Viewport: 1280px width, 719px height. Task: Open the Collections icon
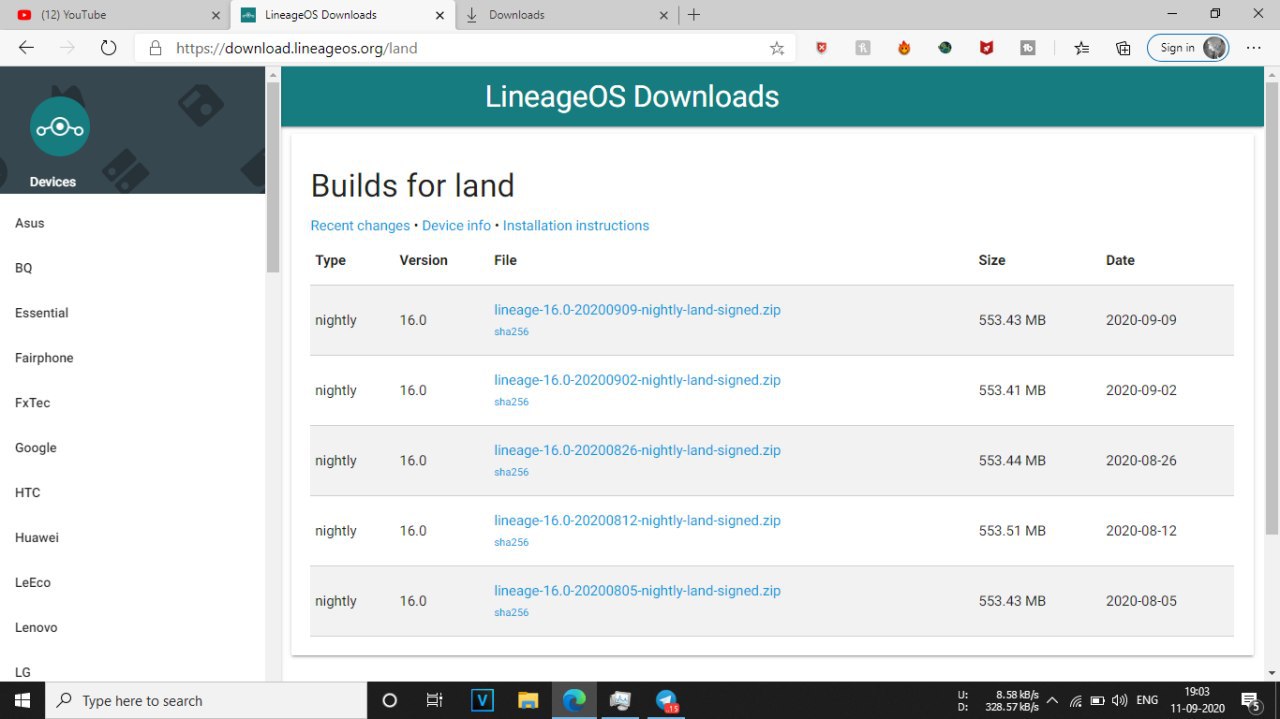(1123, 47)
